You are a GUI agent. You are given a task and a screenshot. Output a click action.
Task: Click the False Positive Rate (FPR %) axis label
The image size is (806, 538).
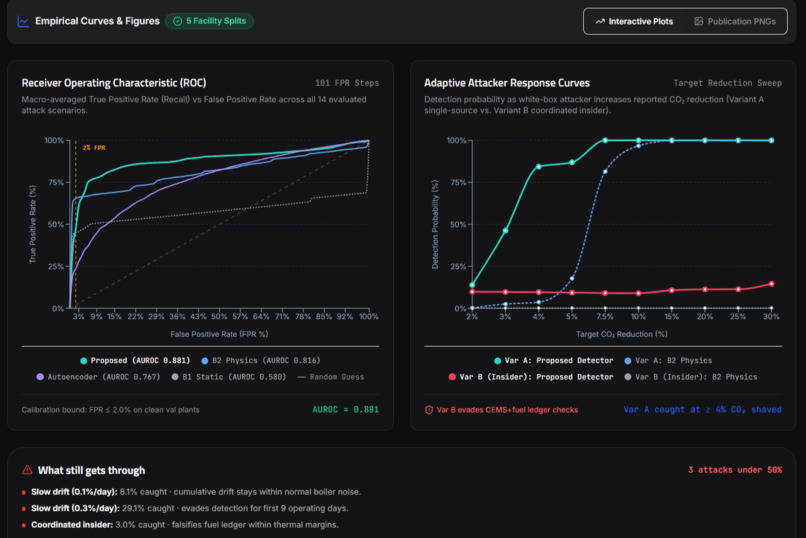pyautogui.click(x=219, y=334)
